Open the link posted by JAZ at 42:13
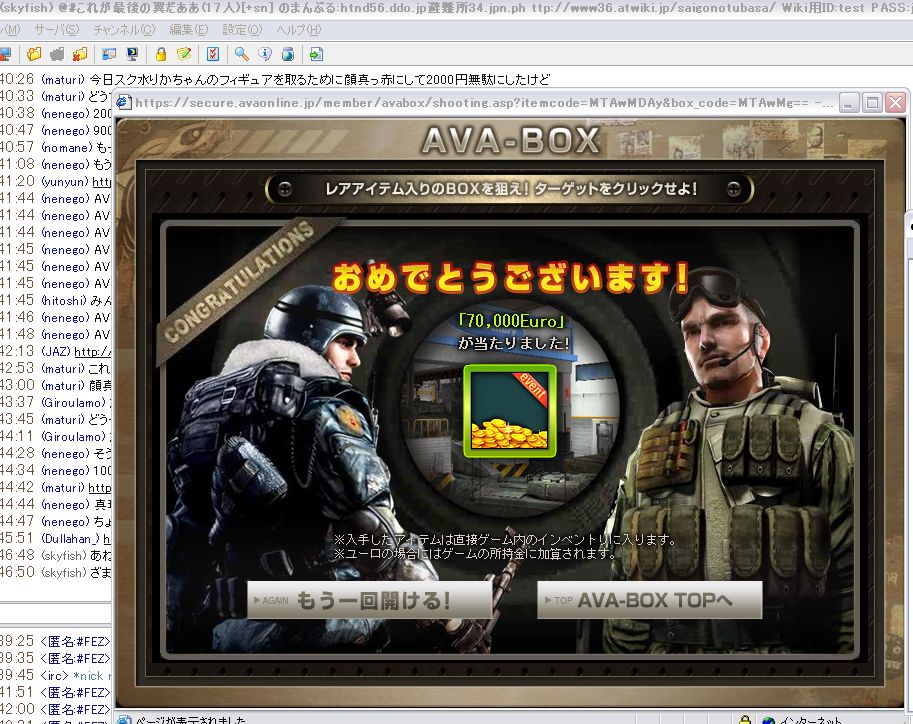This screenshot has height=724, width=913. [93, 352]
